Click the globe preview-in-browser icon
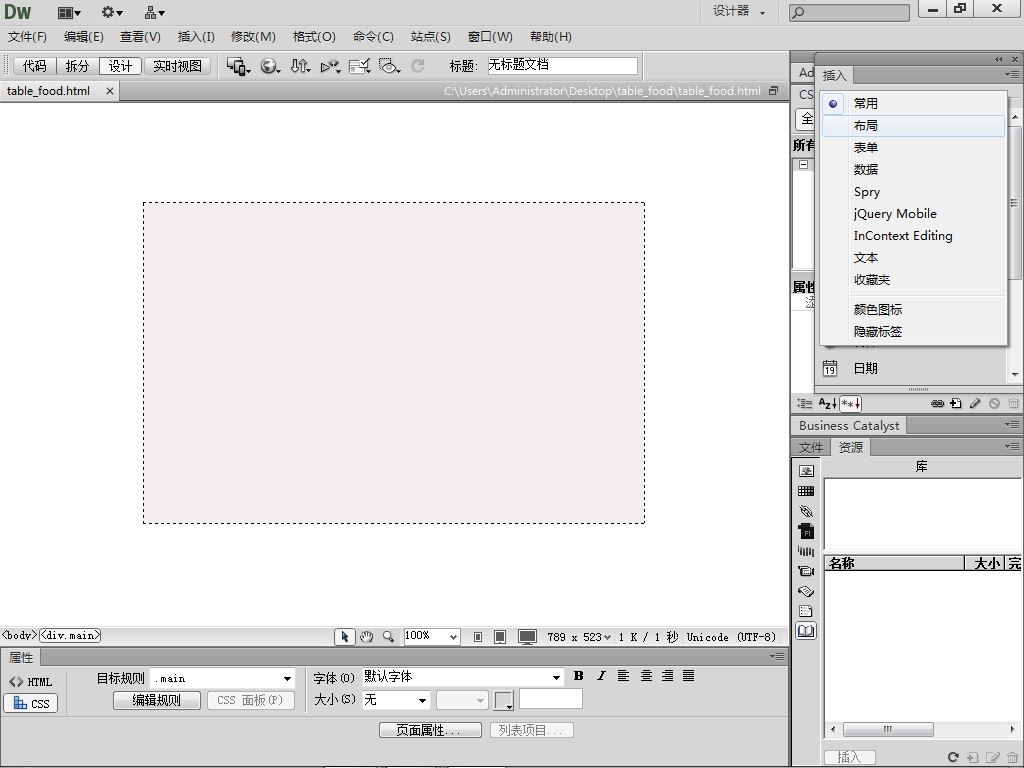This screenshot has height=768, width=1024. point(270,66)
